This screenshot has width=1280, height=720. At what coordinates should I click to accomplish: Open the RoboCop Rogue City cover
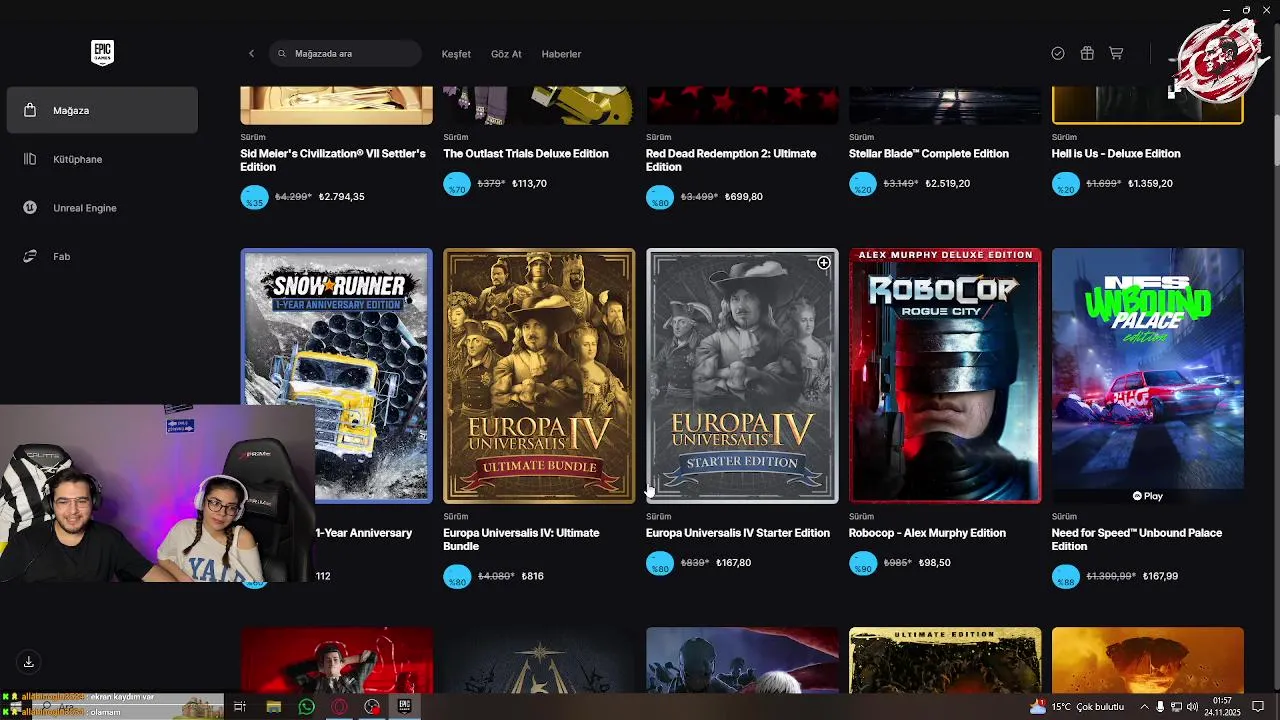click(x=945, y=376)
